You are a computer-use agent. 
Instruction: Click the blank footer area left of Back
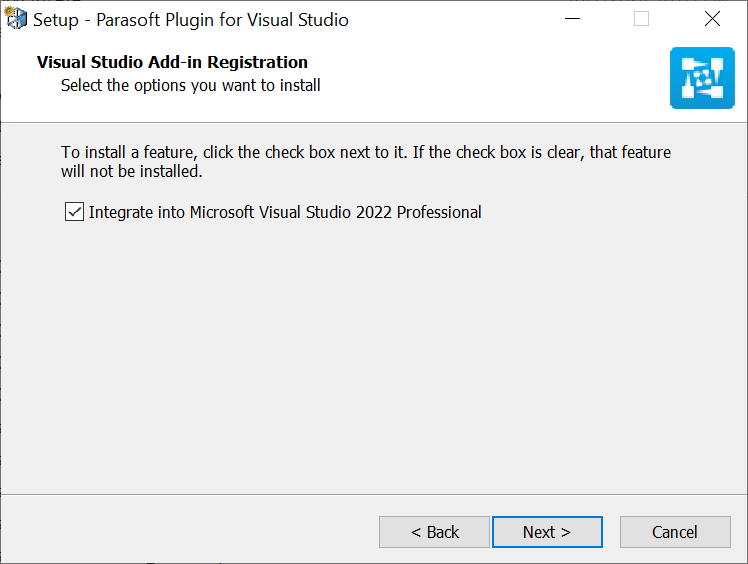191,531
